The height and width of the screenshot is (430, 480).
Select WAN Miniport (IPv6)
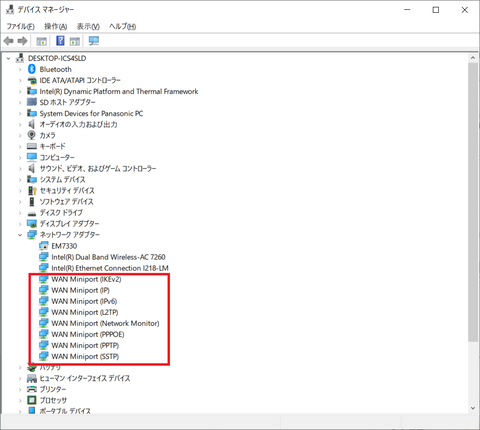click(84, 301)
